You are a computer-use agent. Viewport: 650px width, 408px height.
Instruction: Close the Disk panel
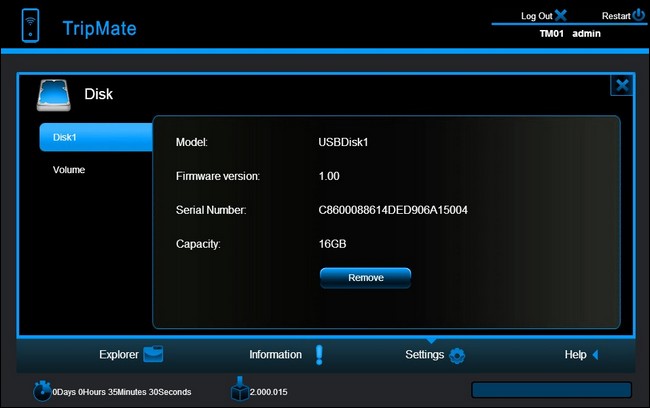point(622,85)
